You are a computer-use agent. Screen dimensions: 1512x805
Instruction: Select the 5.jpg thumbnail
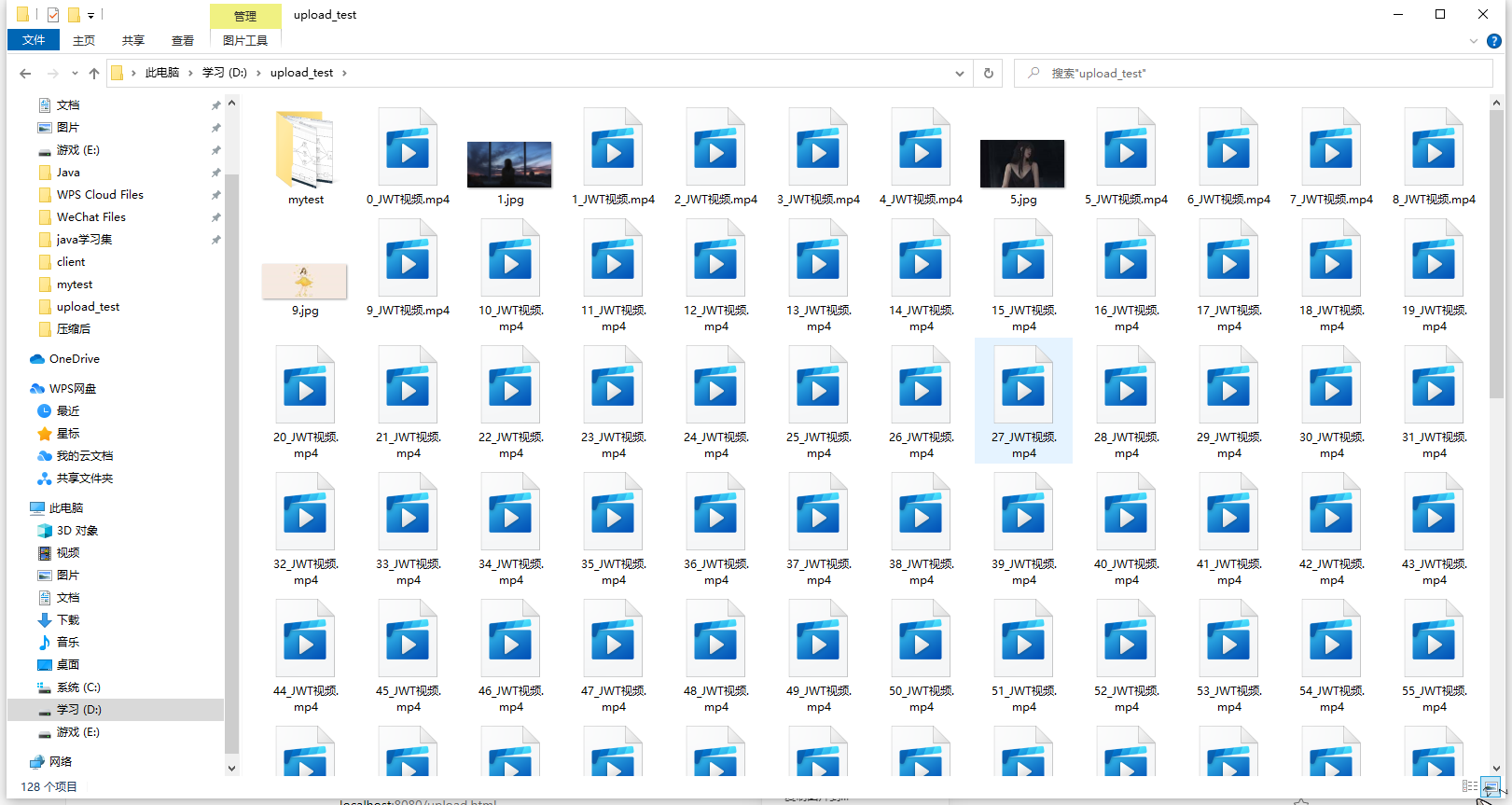[1022, 163]
